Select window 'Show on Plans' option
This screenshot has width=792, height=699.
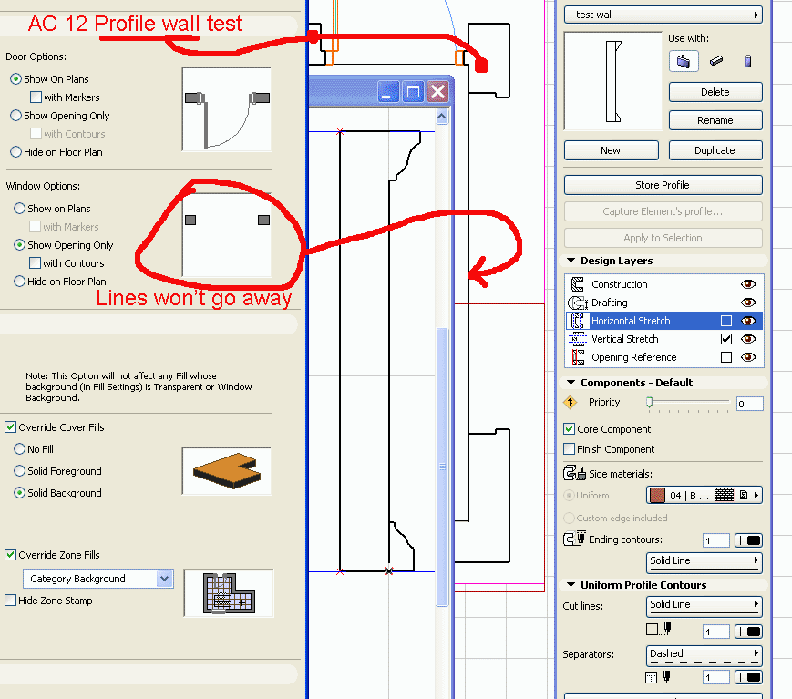click(20, 208)
